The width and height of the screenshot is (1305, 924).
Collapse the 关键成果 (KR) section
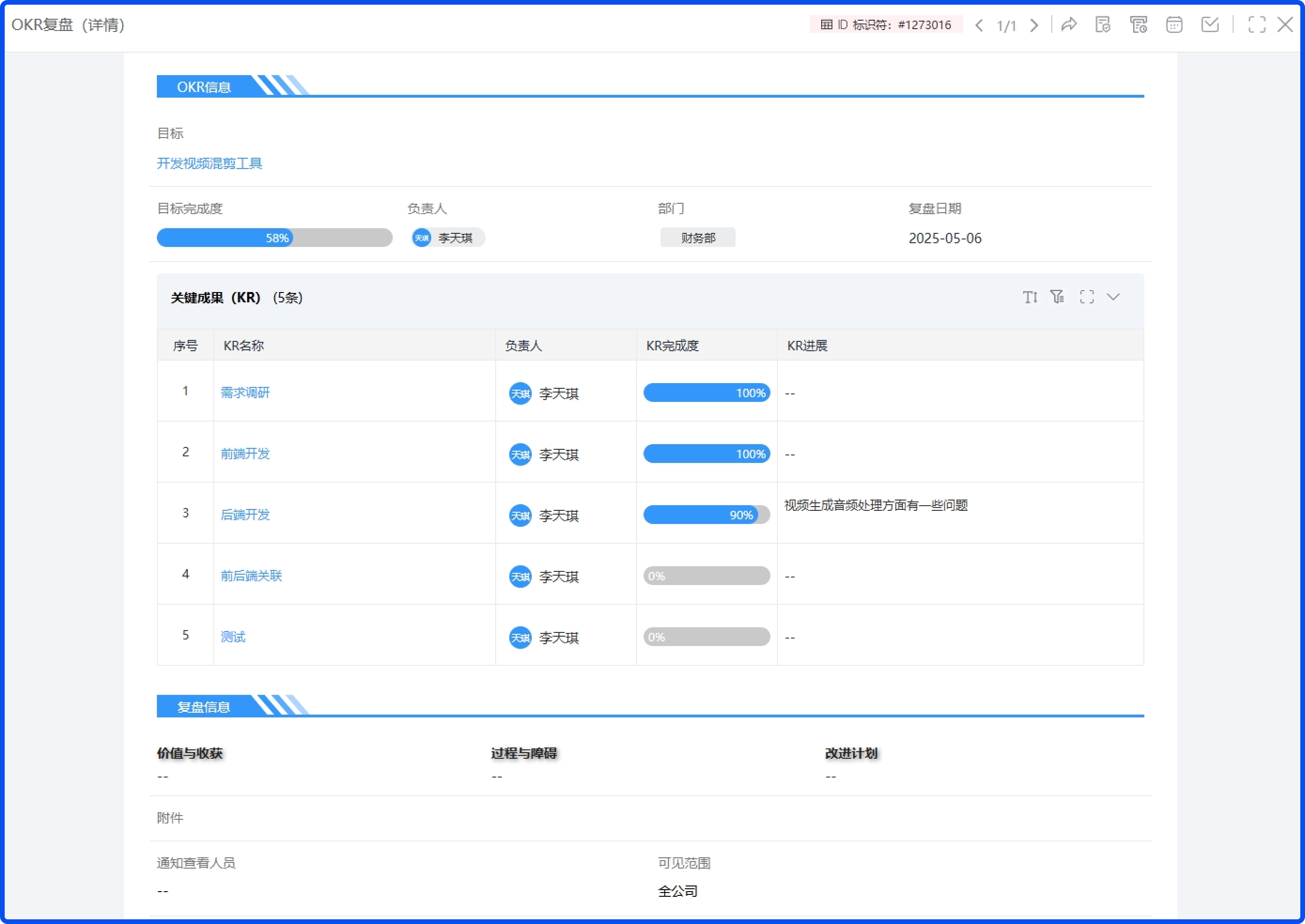click(1114, 296)
